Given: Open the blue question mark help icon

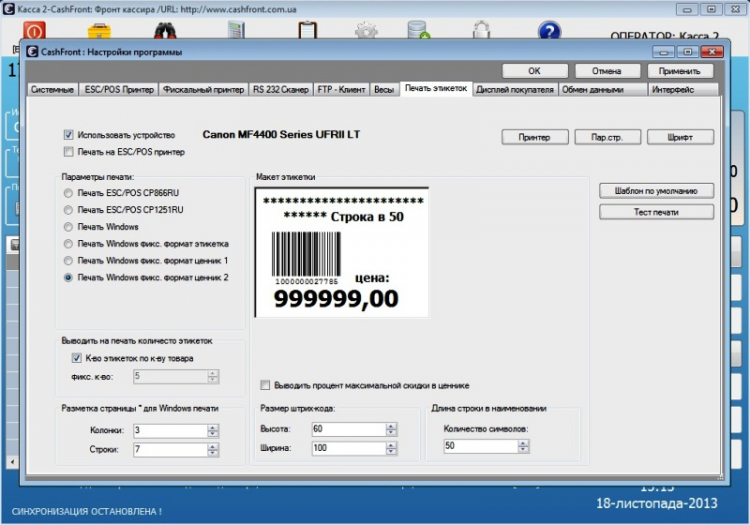Looking at the screenshot, I should [549, 30].
